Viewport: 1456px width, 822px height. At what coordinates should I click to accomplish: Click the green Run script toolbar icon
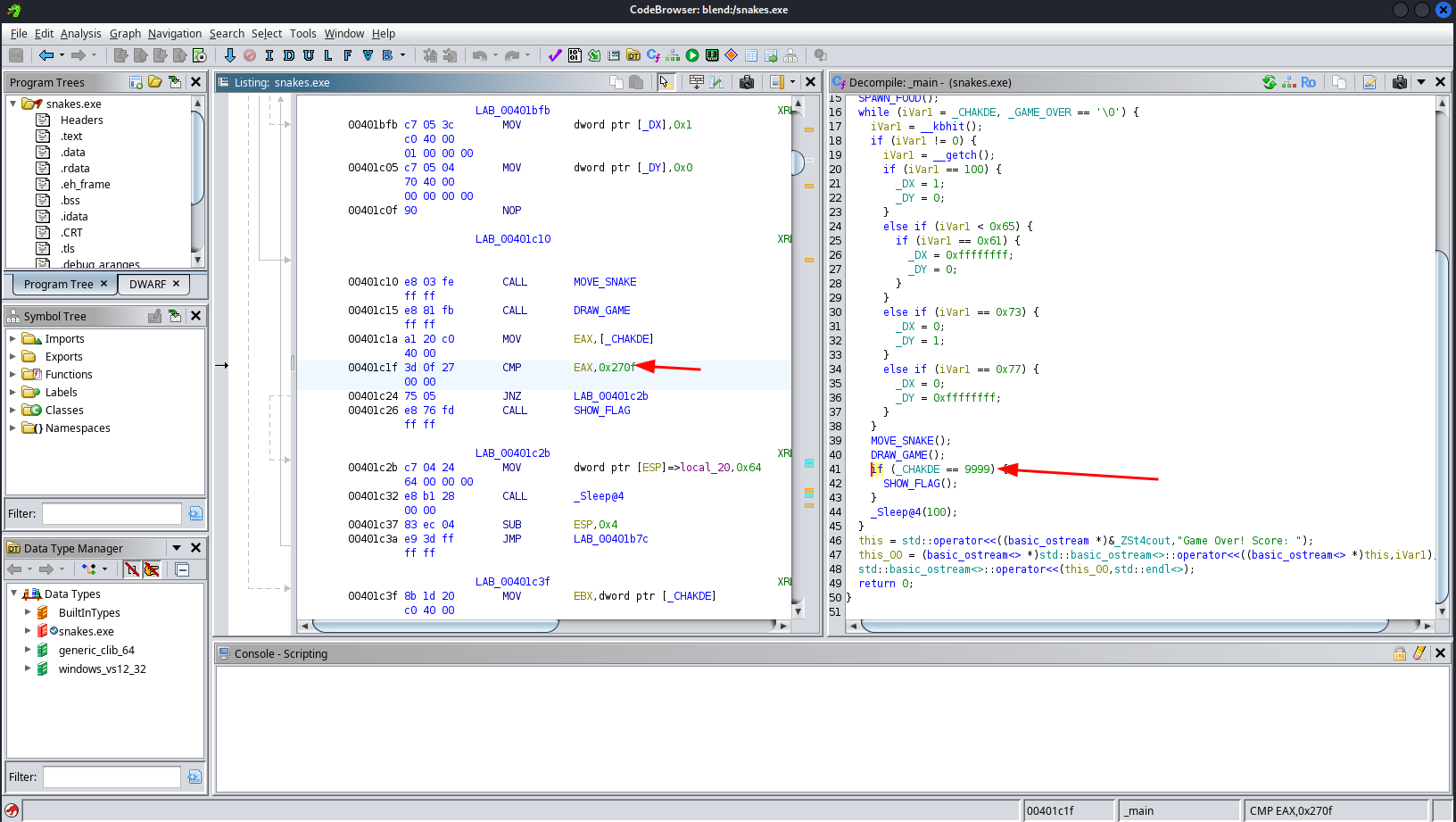pyautogui.click(x=692, y=55)
